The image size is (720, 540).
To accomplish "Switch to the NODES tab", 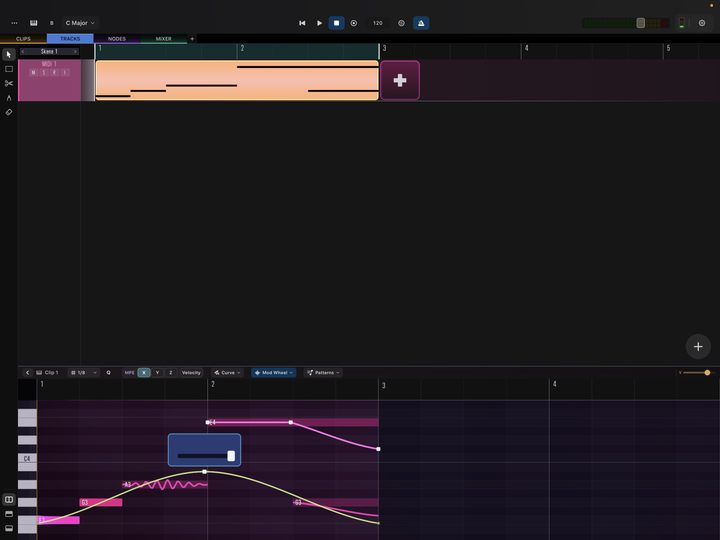I will 117,39.
